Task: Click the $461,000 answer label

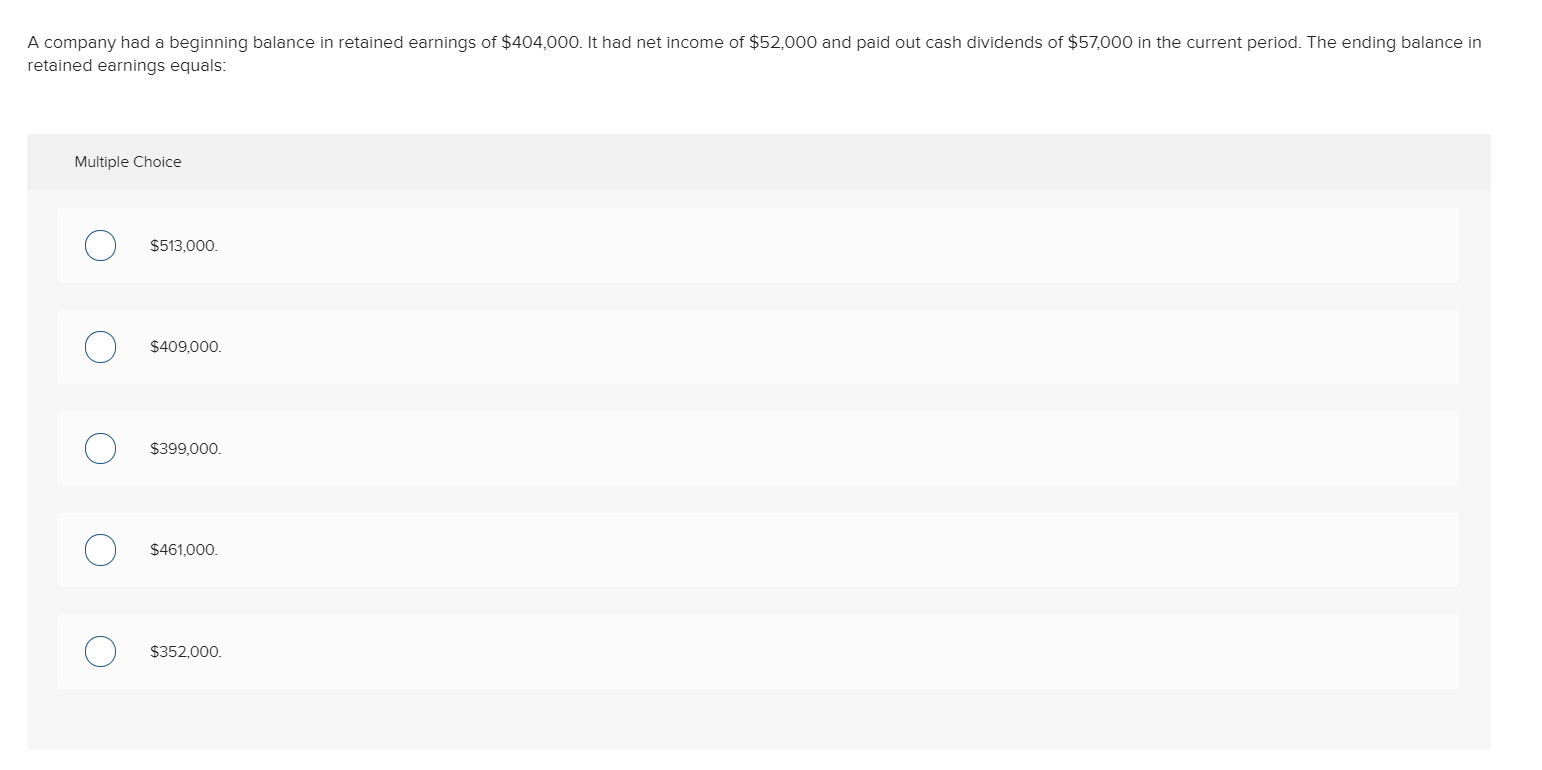Action: 184,549
